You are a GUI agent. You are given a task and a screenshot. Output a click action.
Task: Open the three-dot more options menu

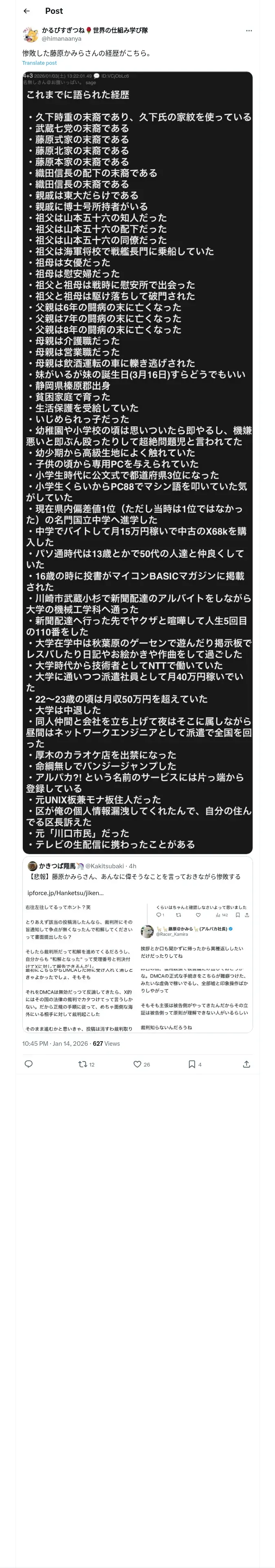[249, 31]
